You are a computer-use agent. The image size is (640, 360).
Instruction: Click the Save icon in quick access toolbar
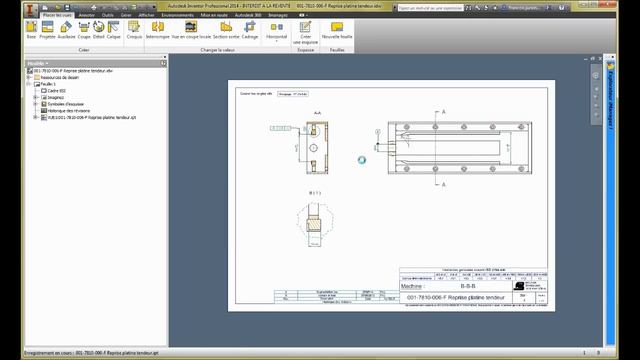pos(67,7)
